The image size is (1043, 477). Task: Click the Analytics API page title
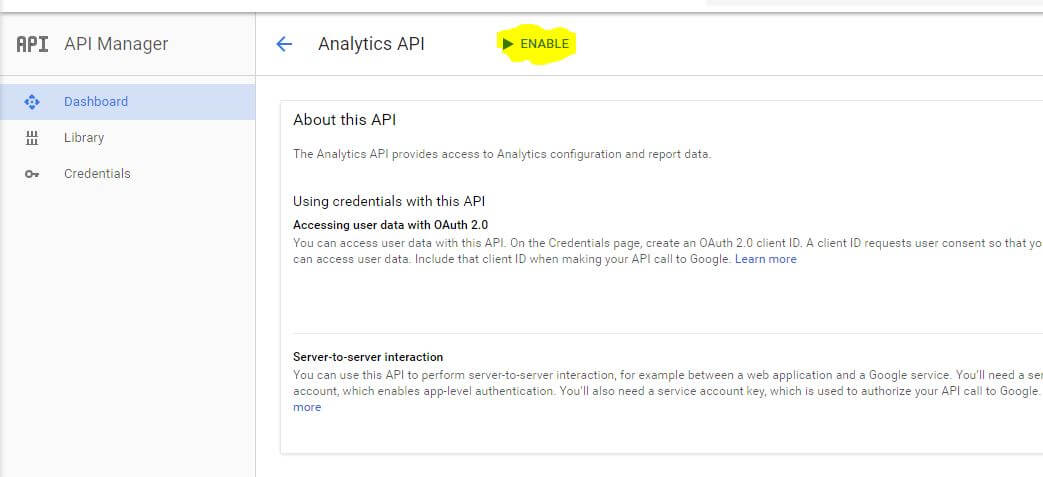point(371,44)
